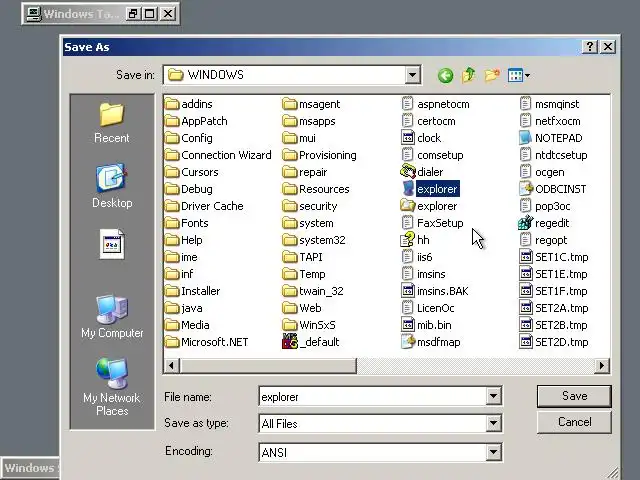Close the Save As dialog
Screen dimensions: 640x480
(x=608, y=47)
